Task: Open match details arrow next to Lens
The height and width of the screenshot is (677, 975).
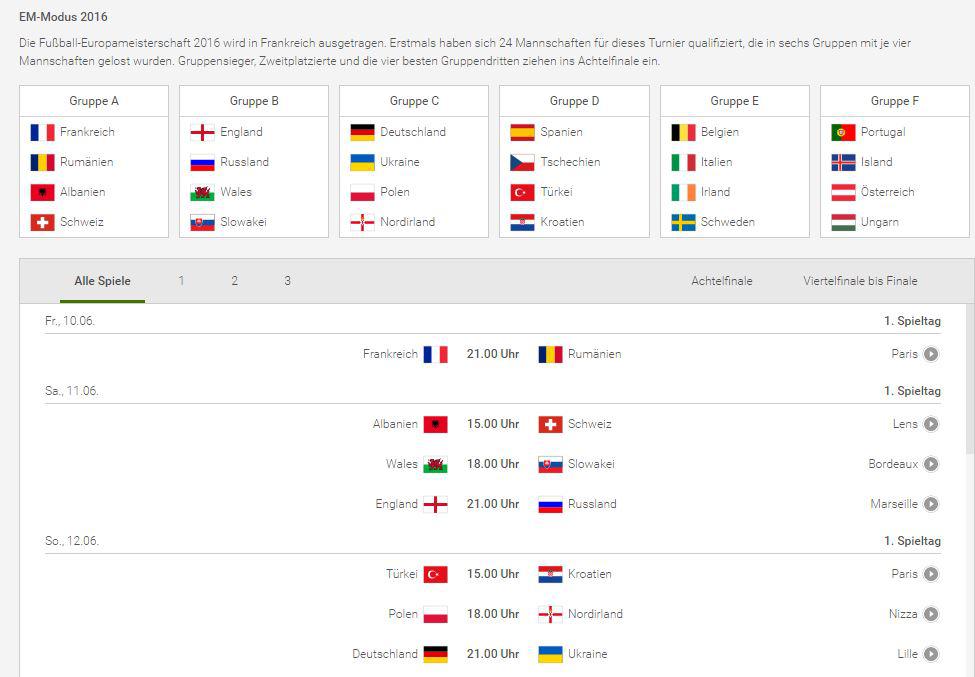Action: point(931,424)
